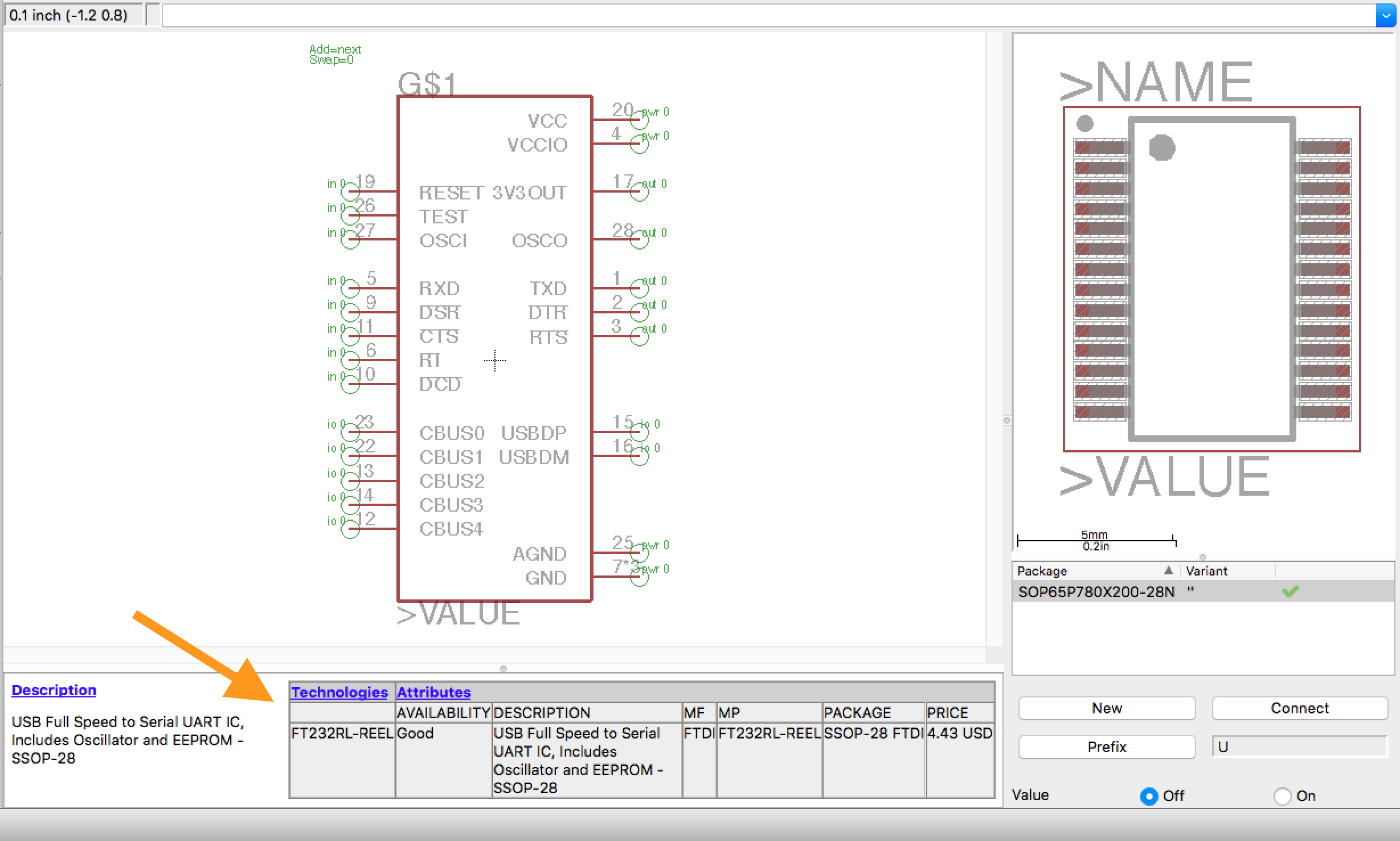Click the >VALUE label below the symbol

[458, 614]
